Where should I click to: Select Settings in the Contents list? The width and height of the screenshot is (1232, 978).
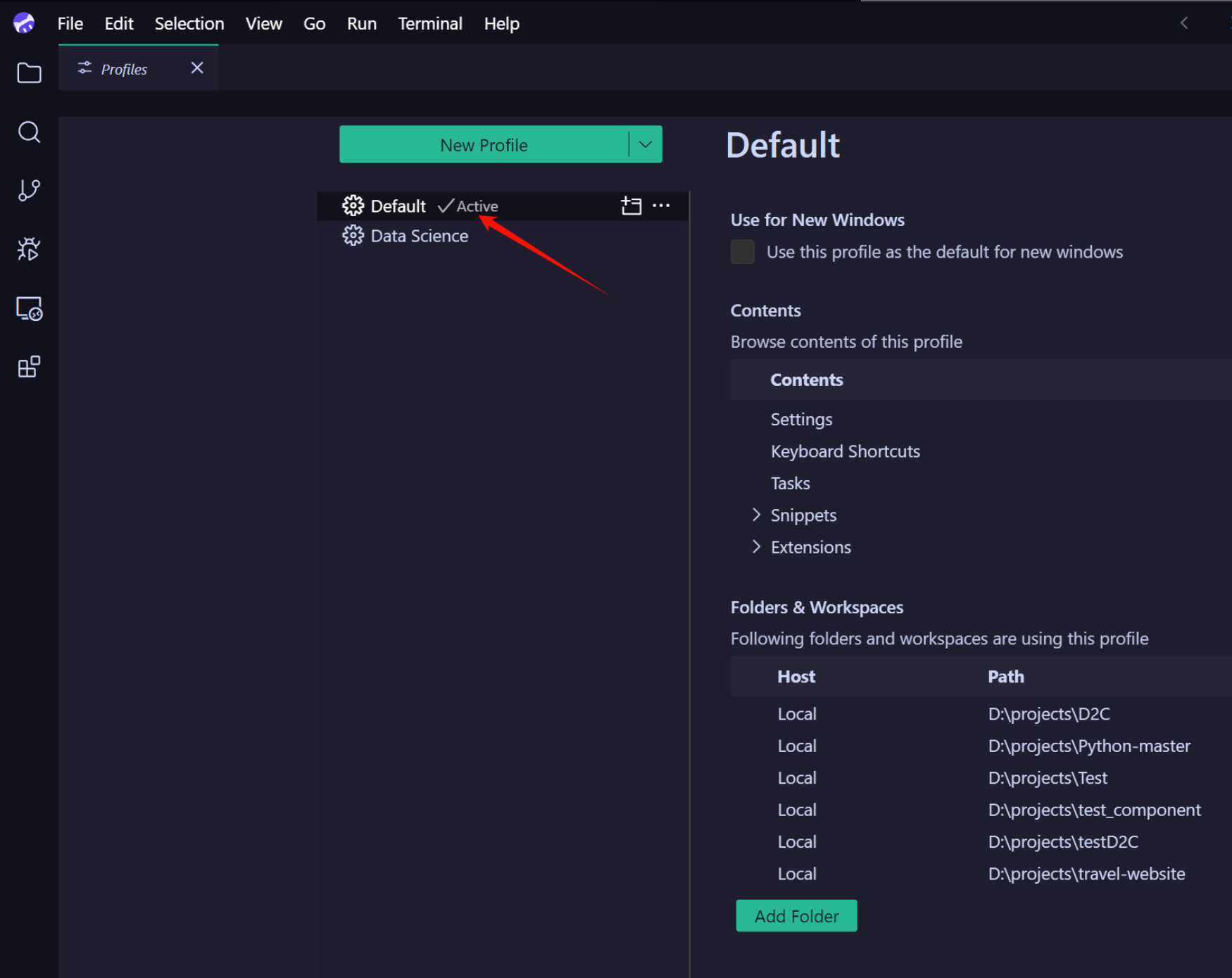(x=801, y=418)
